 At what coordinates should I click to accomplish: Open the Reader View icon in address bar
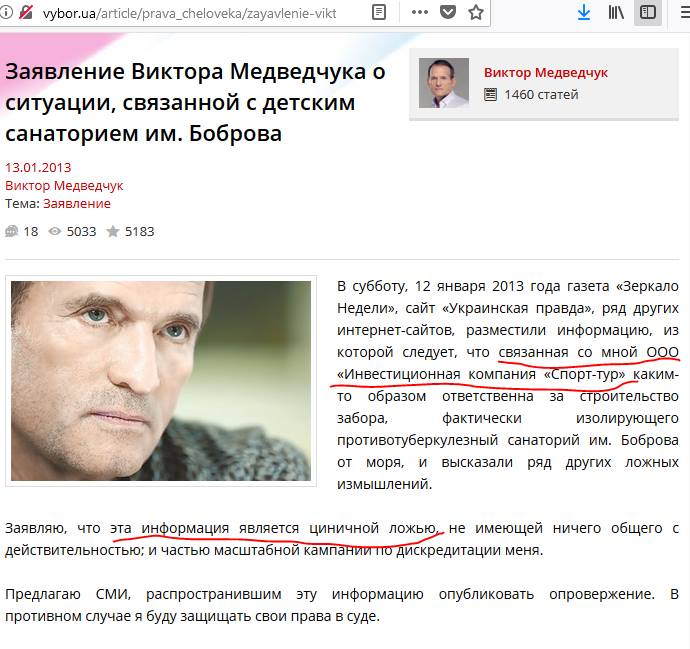[378, 12]
